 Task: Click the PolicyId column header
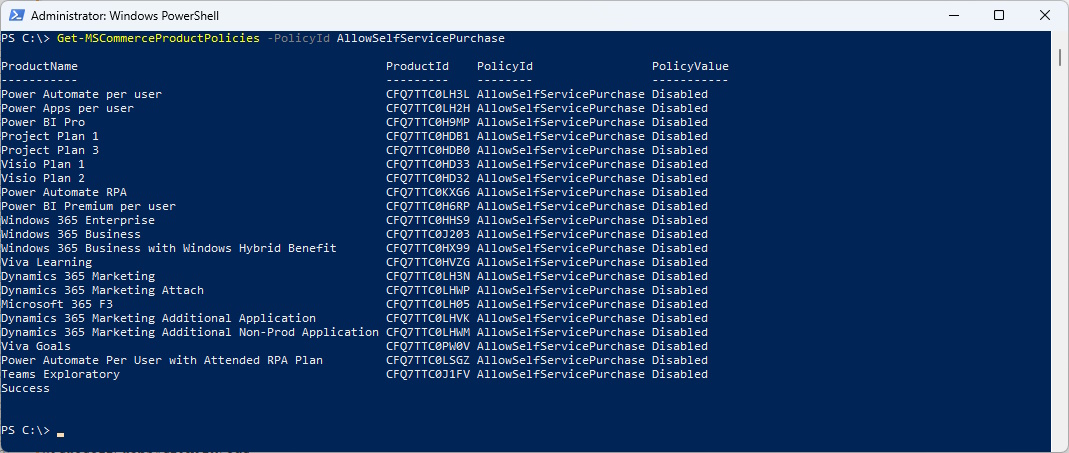coord(505,66)
